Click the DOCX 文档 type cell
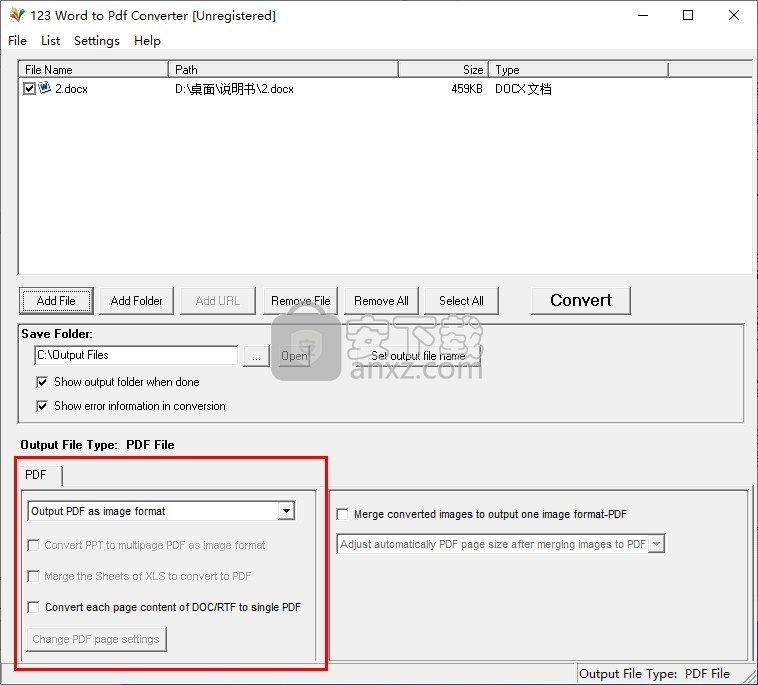758x685 pixels. point(523,89)
